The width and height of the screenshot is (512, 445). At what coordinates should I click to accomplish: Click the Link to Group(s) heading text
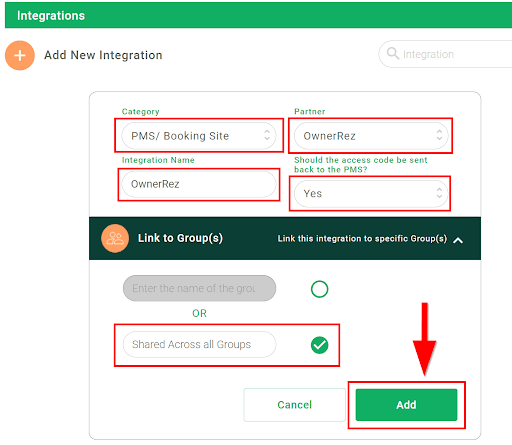point(180,238)
